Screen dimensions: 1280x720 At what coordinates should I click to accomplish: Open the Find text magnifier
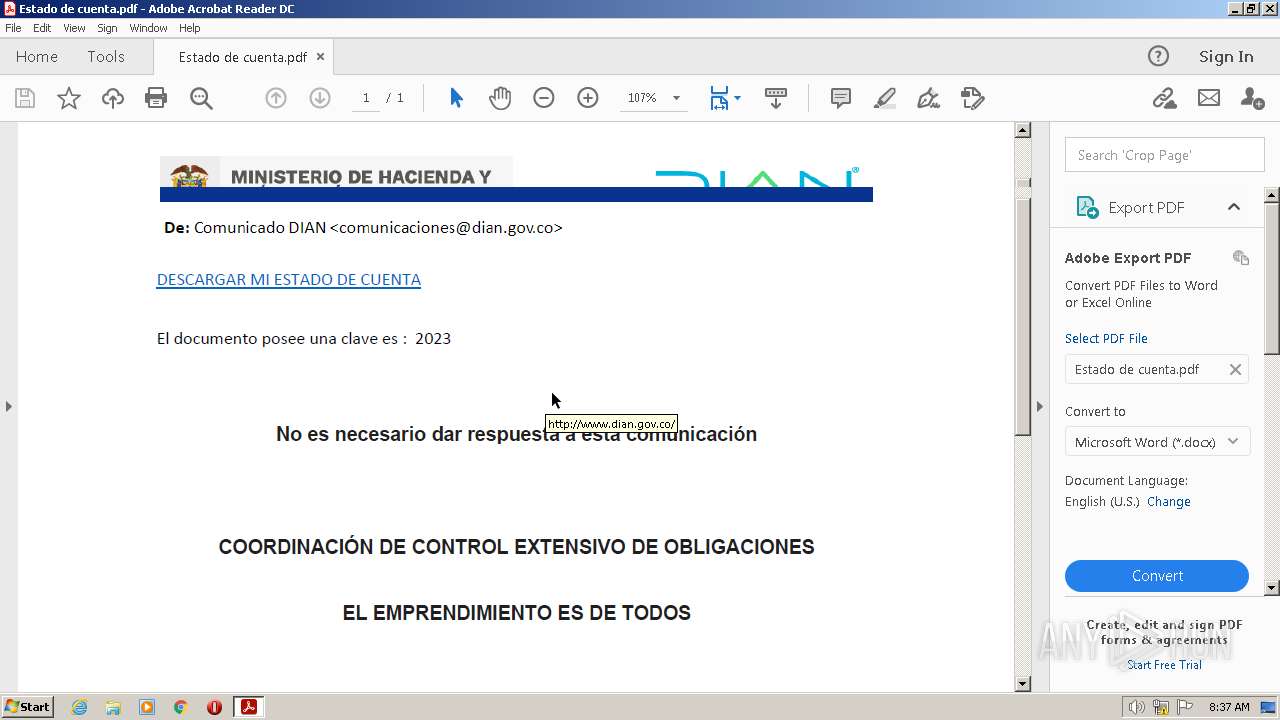pyautogui.click(x=201, y=98)
